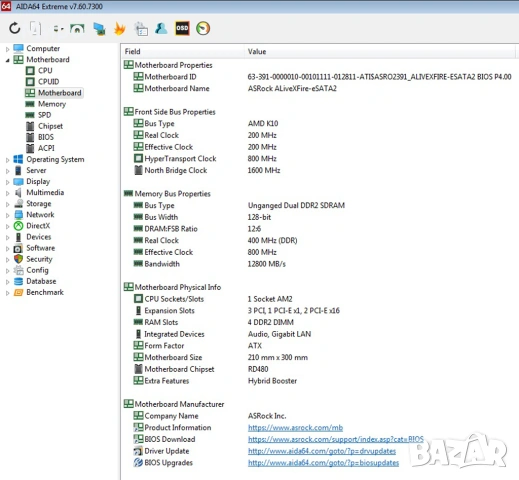This screenshot has height=480, width=519.
Task: Click the Multimedia speaker icon
Action: [18, 193]
